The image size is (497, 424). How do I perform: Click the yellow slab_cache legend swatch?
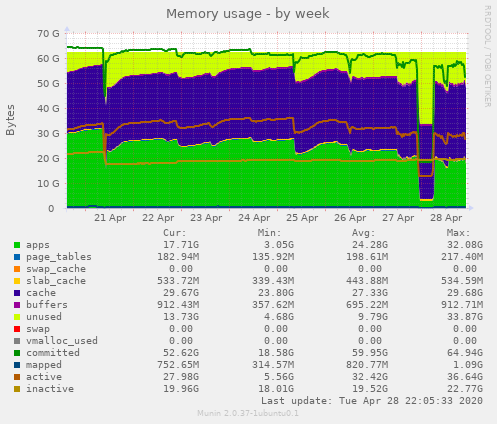tap(17, 281)
